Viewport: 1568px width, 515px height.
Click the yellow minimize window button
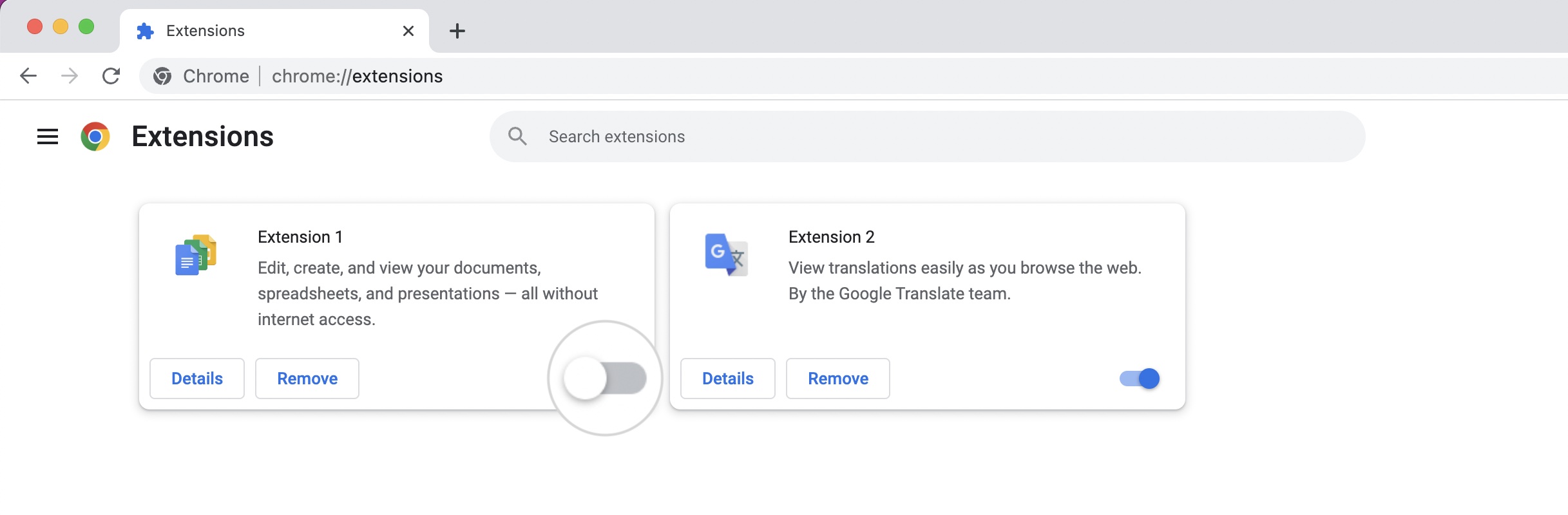pos(61,26)
